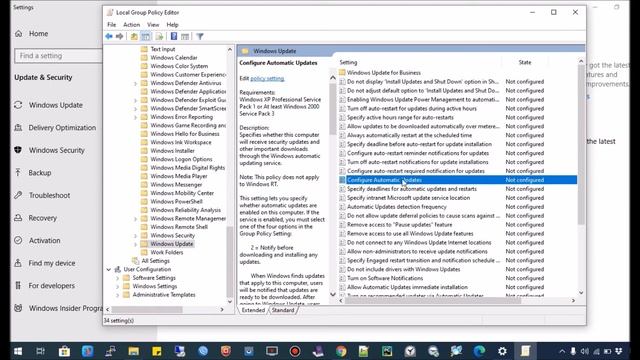This screenshot has width=640, height=360.
Task: Select Turn on Software Notifications setting
Action: point(384,278)
